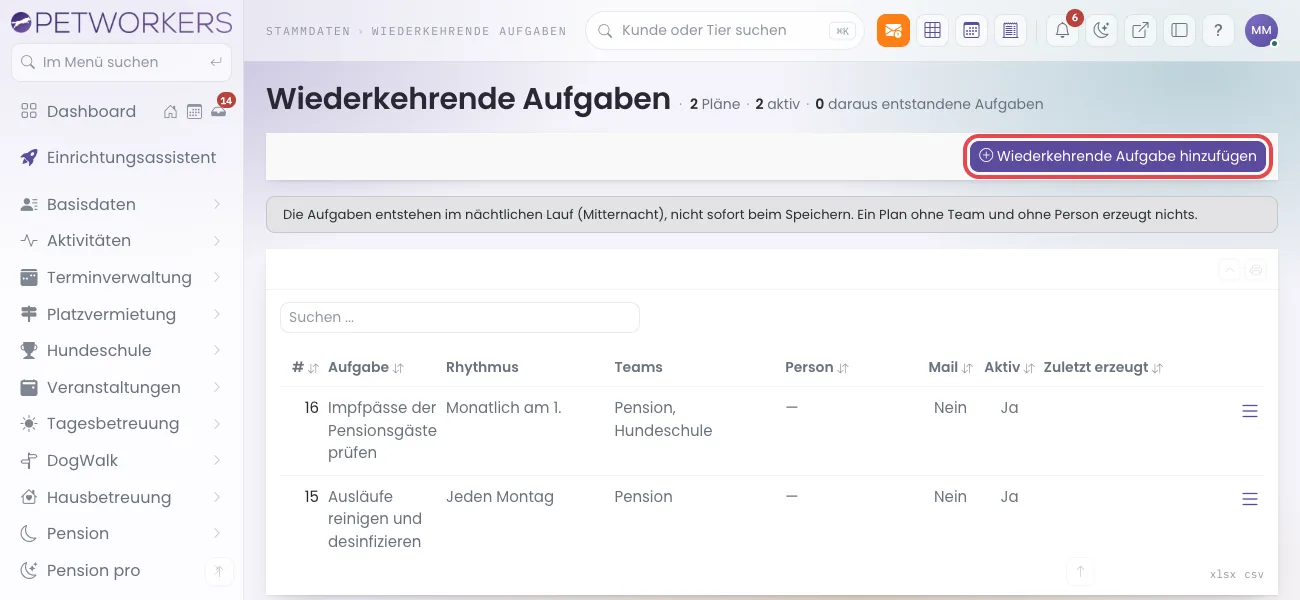Click 'Pension, Hundeschule' teams cell
Viewport: 1300px width, 600px height.
click(x=663, y=419)
